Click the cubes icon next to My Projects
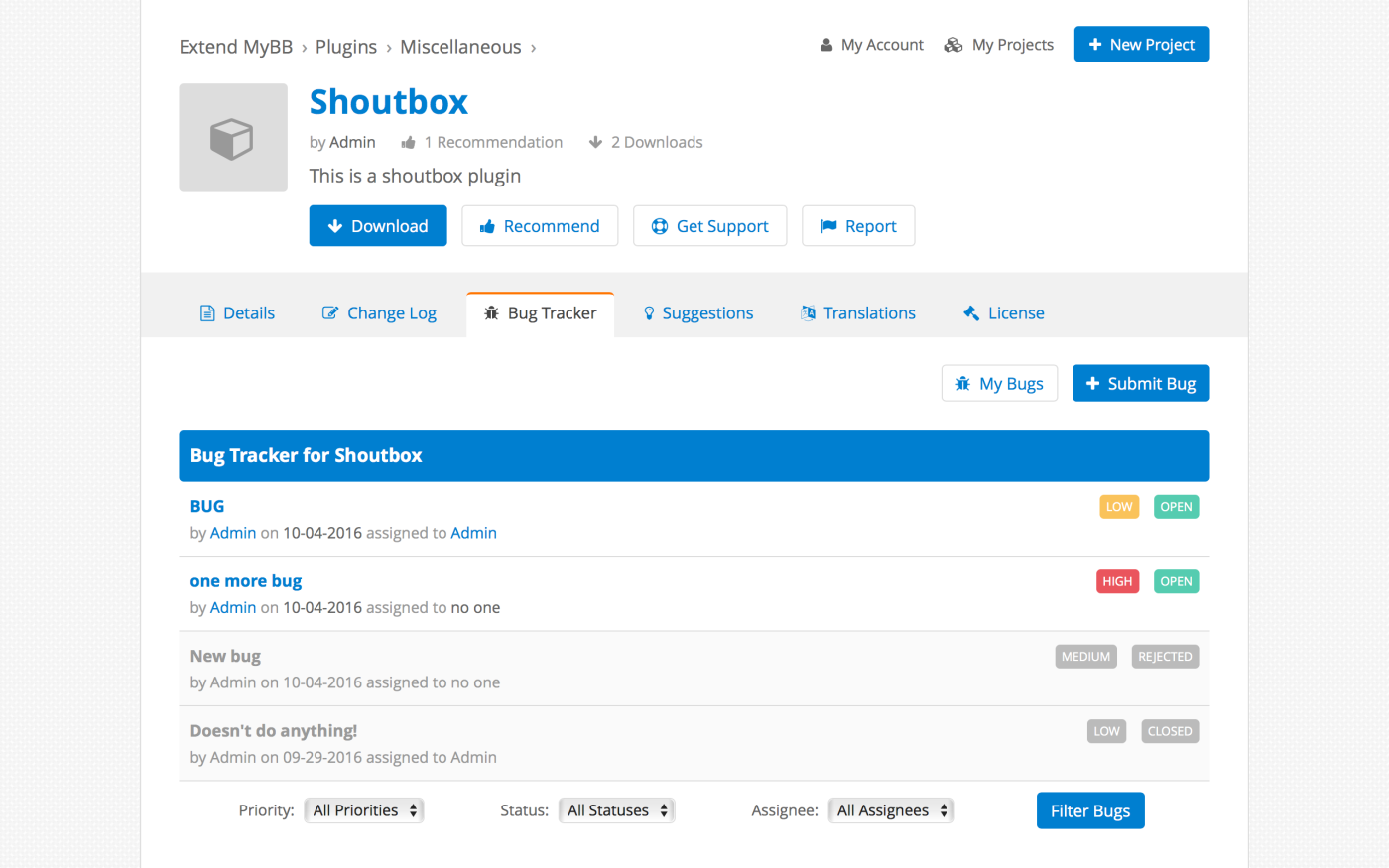 (x=953, y=45)
